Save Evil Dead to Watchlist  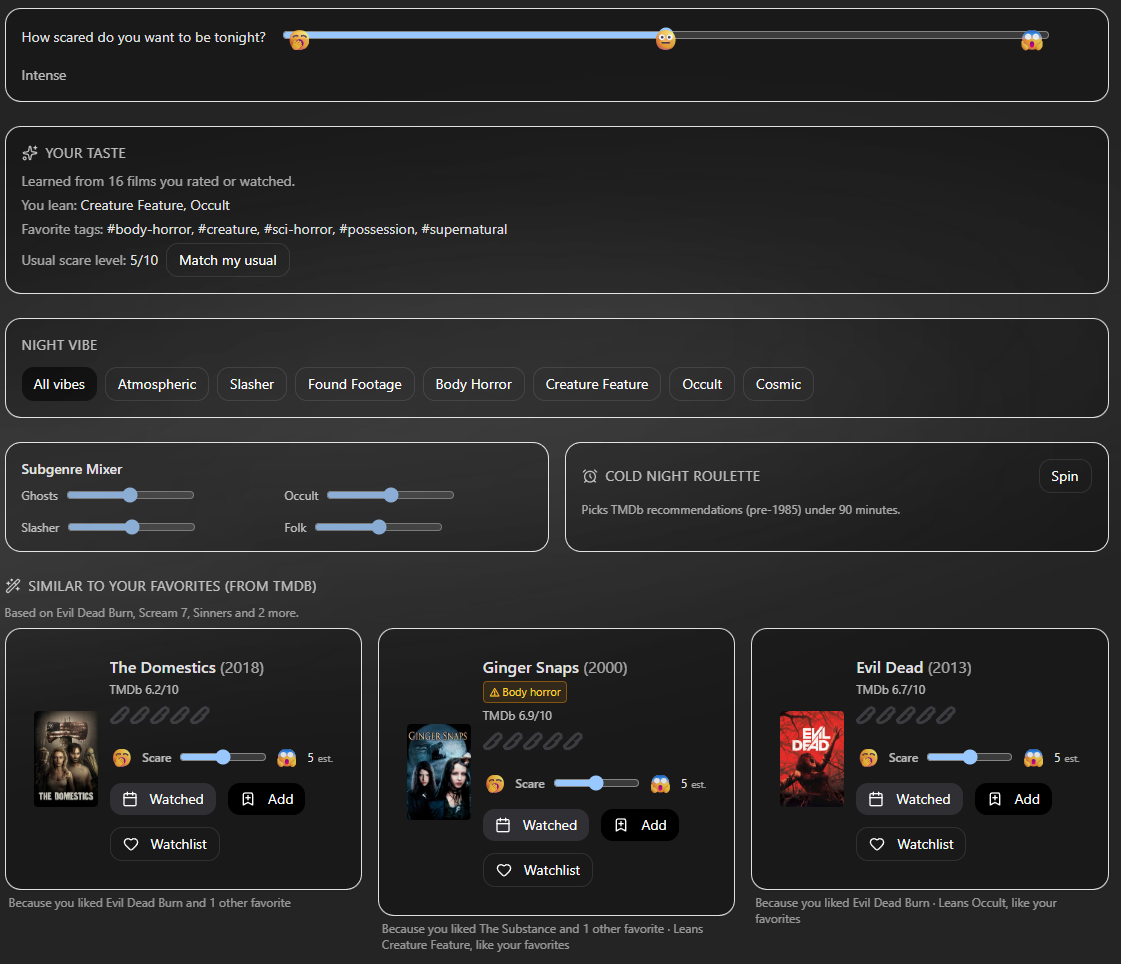click(x=912, y=845)
